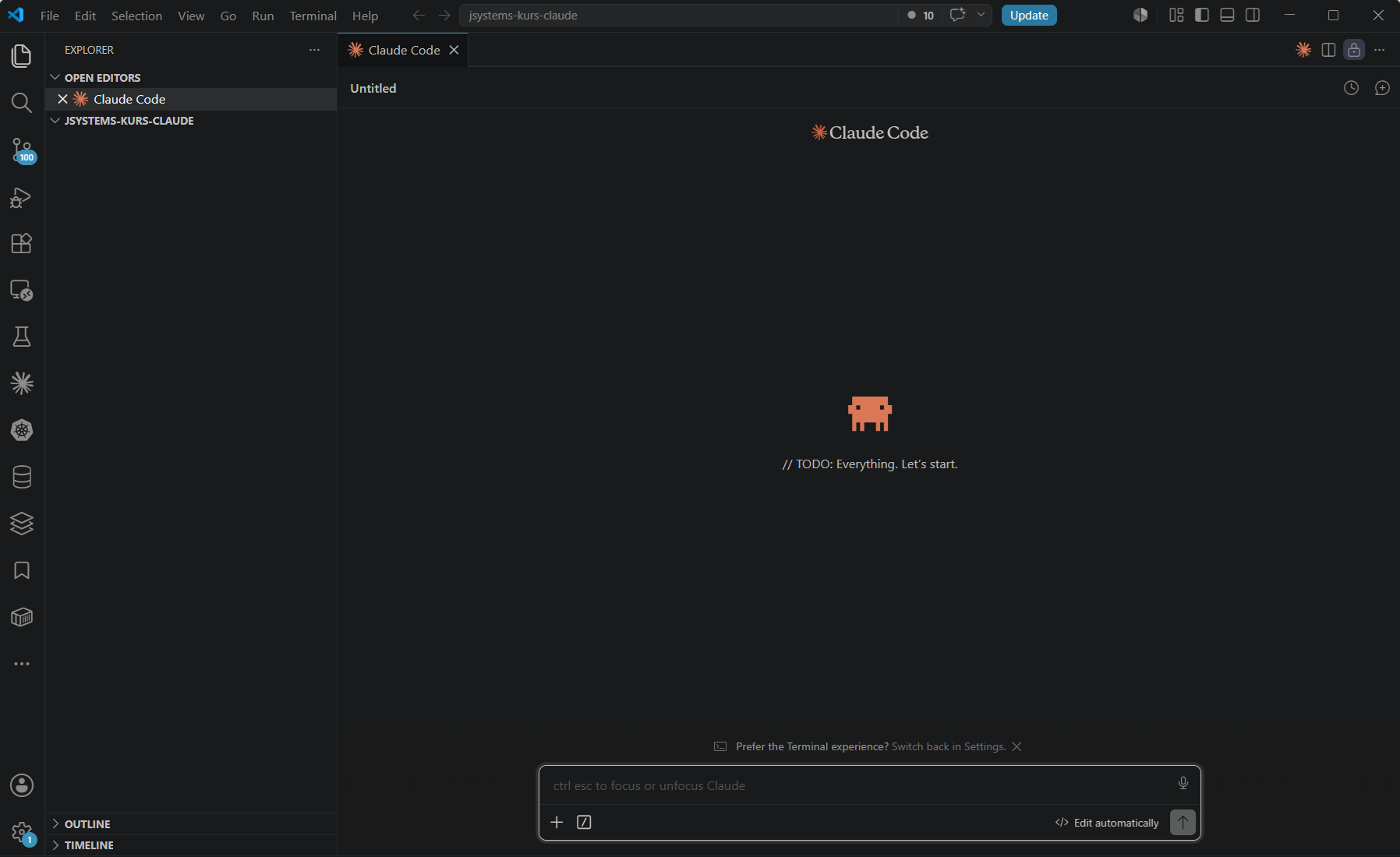Screen dimensions: 1400x857
Task: Open the Selection menu
Action: click(x=136, y=16)
